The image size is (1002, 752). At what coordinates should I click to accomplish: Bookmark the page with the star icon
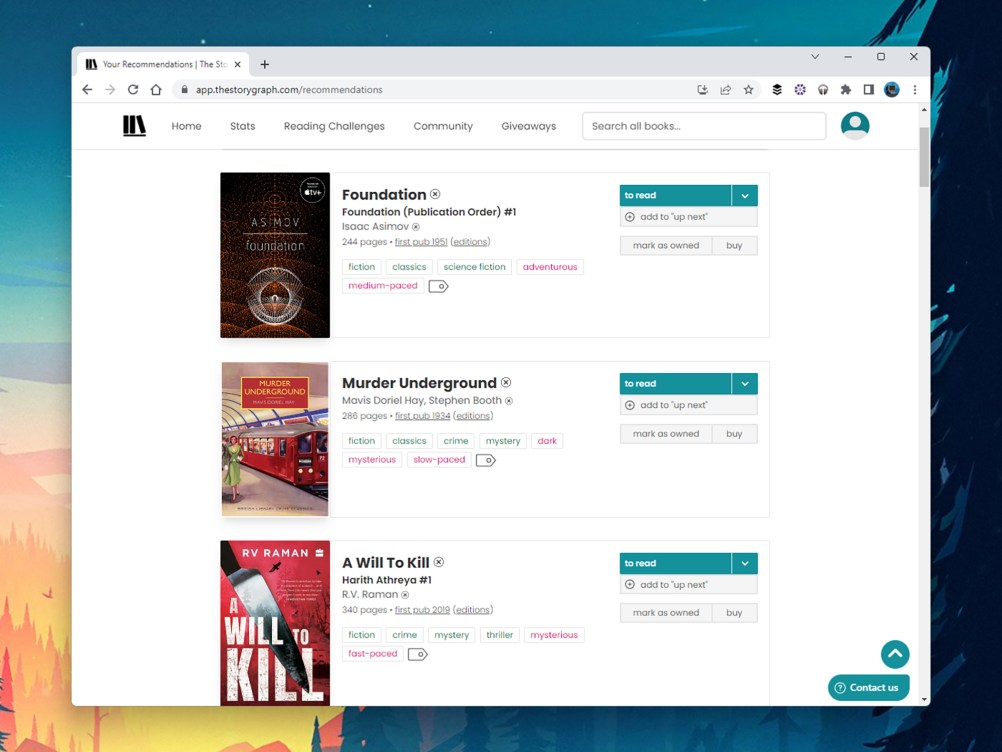pos(749,89)
